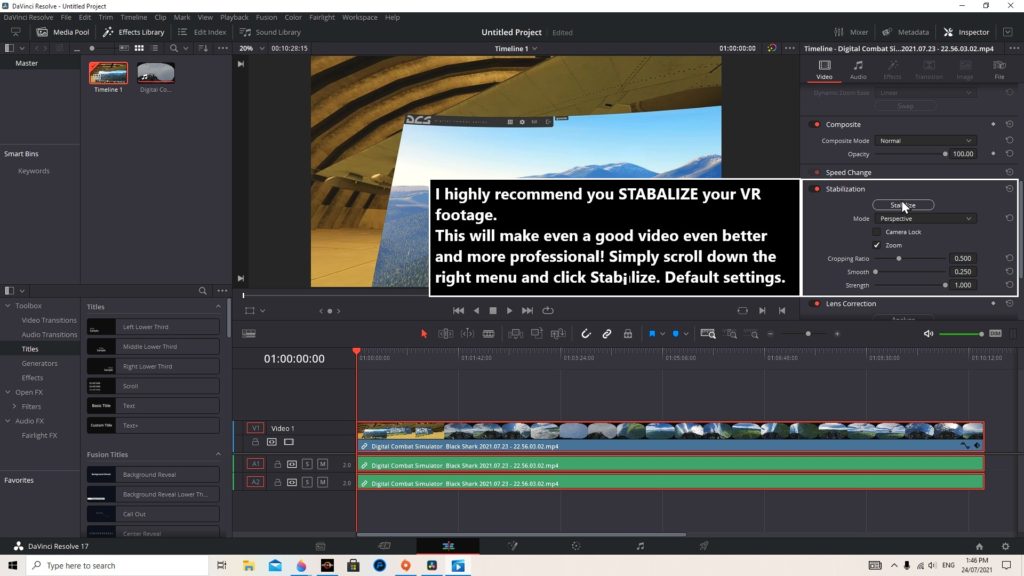Choose the Trim Edit Mode tool
1024x576 pixels.
[445, 334]
